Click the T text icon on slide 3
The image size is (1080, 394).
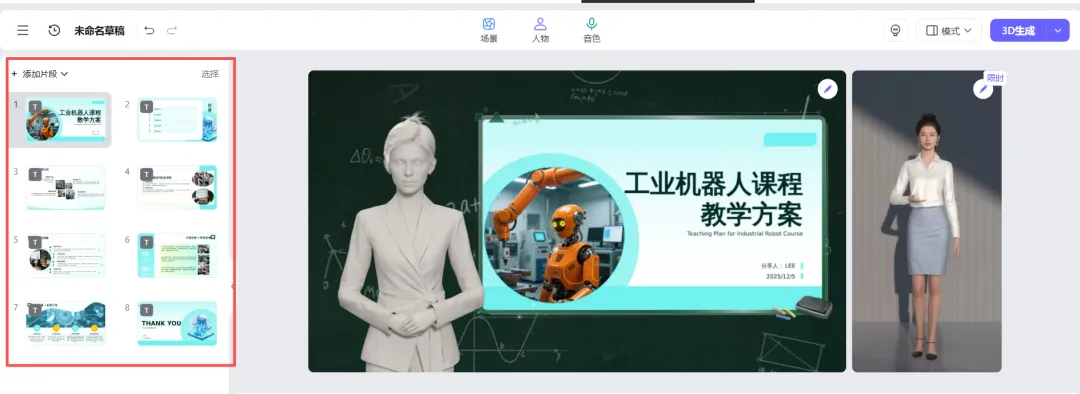tap(35, 174)
